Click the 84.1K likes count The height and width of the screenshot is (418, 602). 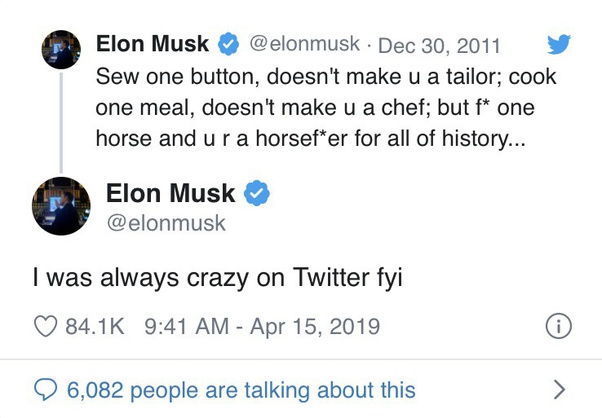(95, 326)
